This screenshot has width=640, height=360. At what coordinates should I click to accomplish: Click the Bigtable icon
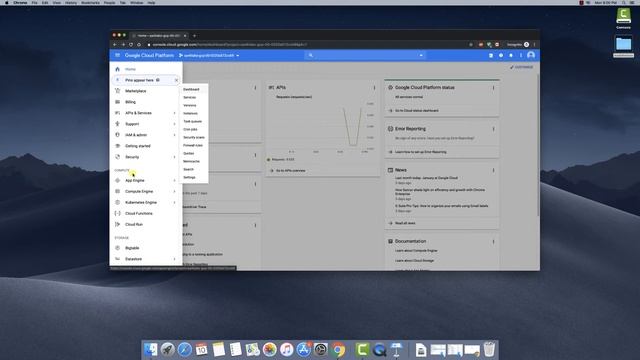point(118,248)
